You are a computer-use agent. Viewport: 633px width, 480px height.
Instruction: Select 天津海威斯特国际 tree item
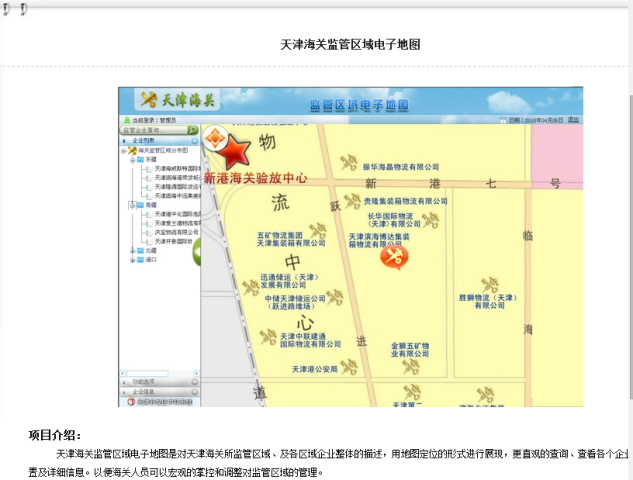tap(177, 168)
